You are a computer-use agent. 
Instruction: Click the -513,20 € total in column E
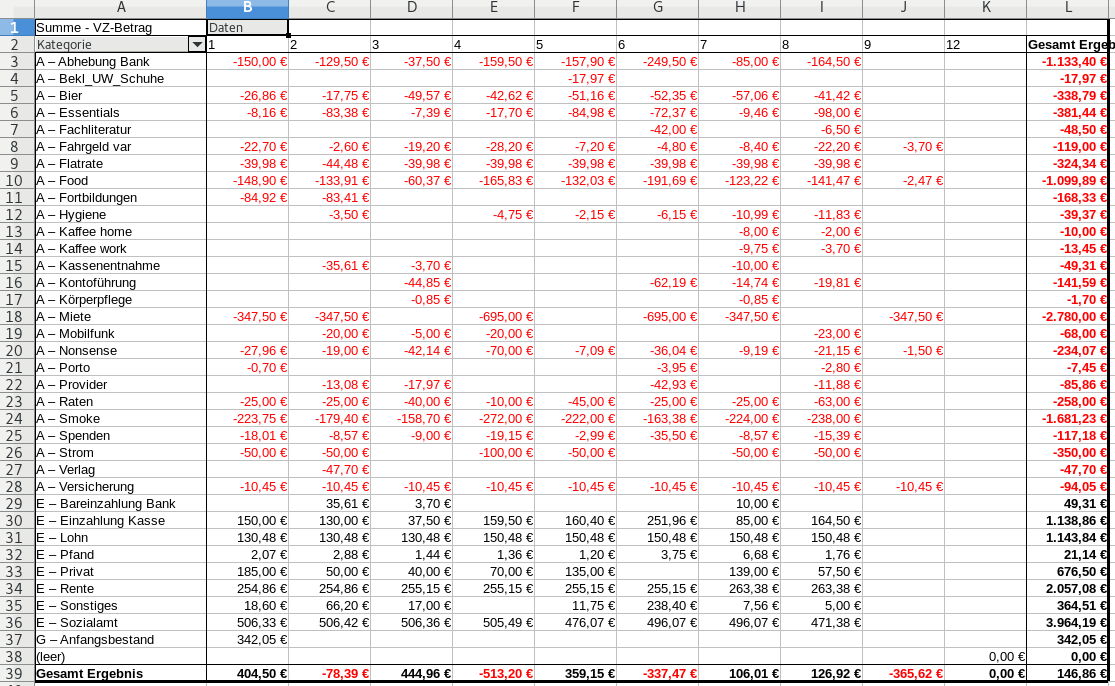pyautogui.click(x=493, y=674)
